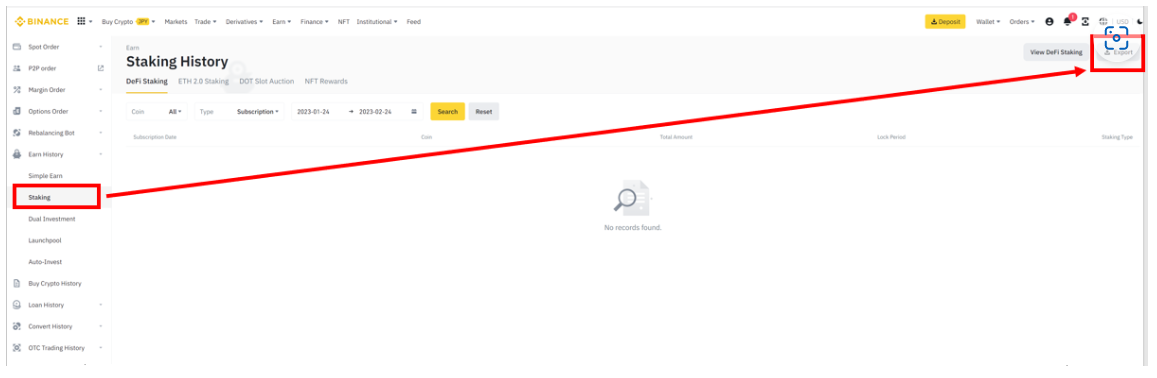
Task: Collapse the Earn History chevron
Action: pos(100,154)
